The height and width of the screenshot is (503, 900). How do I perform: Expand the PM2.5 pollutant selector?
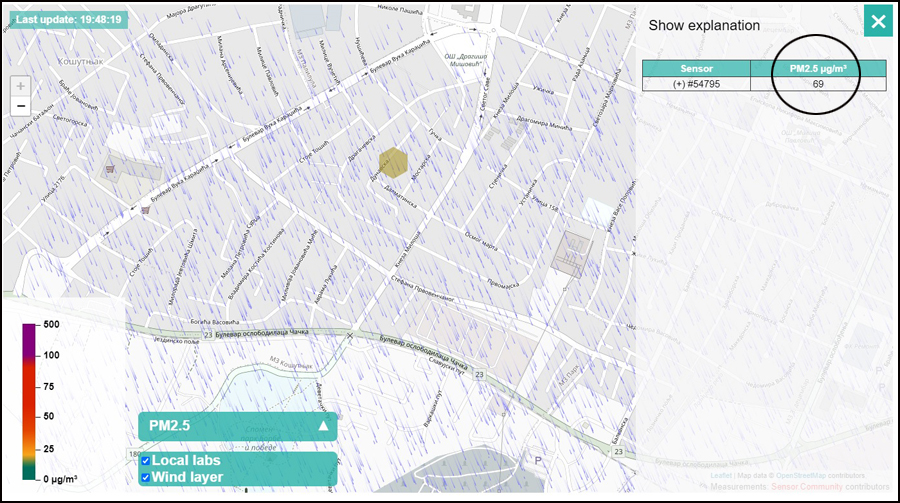click(x=238, y=426)
